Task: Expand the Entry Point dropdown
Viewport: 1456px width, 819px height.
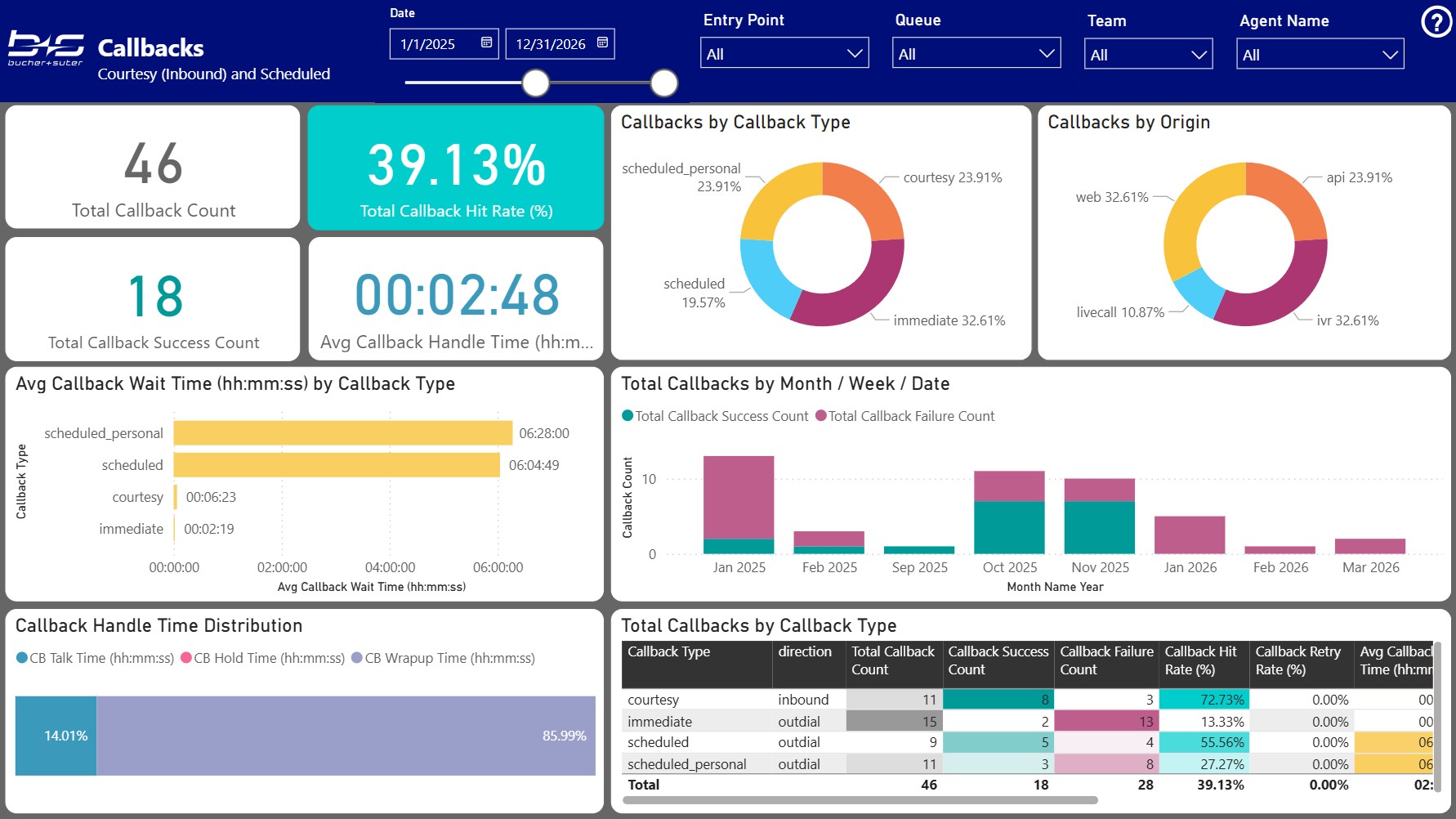Action: coord(784,54)
